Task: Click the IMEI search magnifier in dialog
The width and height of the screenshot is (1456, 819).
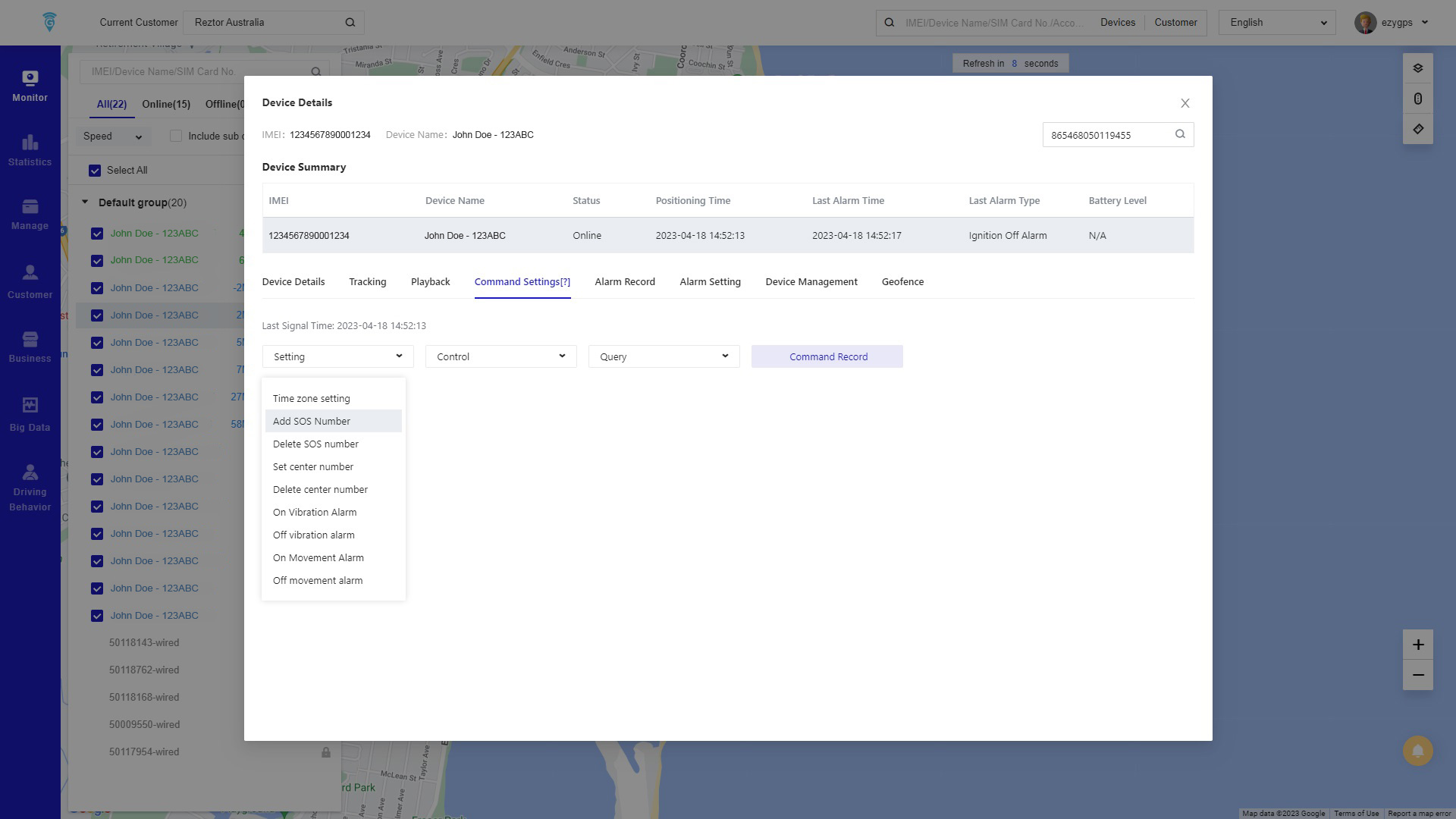Action: point(1180,134)
